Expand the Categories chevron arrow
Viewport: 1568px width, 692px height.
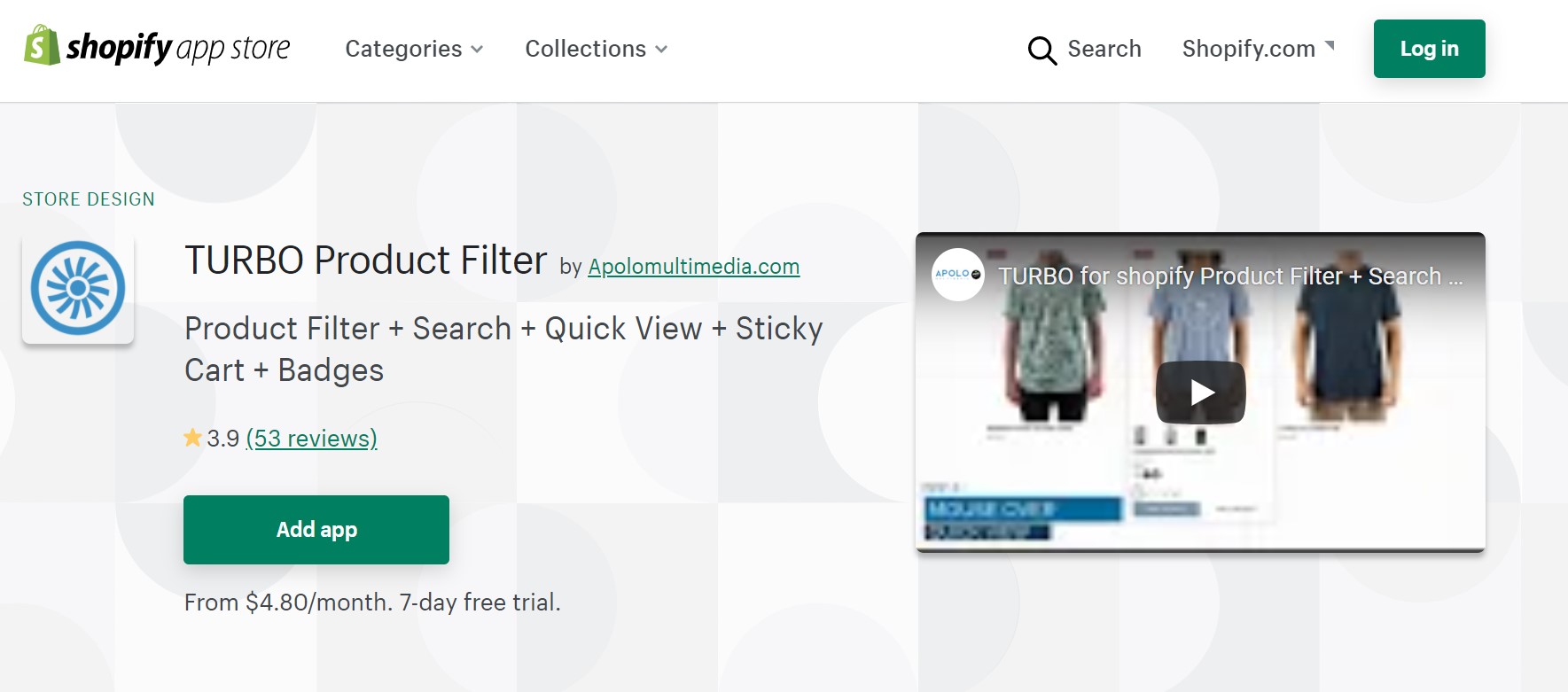click(x=477, y=50)
